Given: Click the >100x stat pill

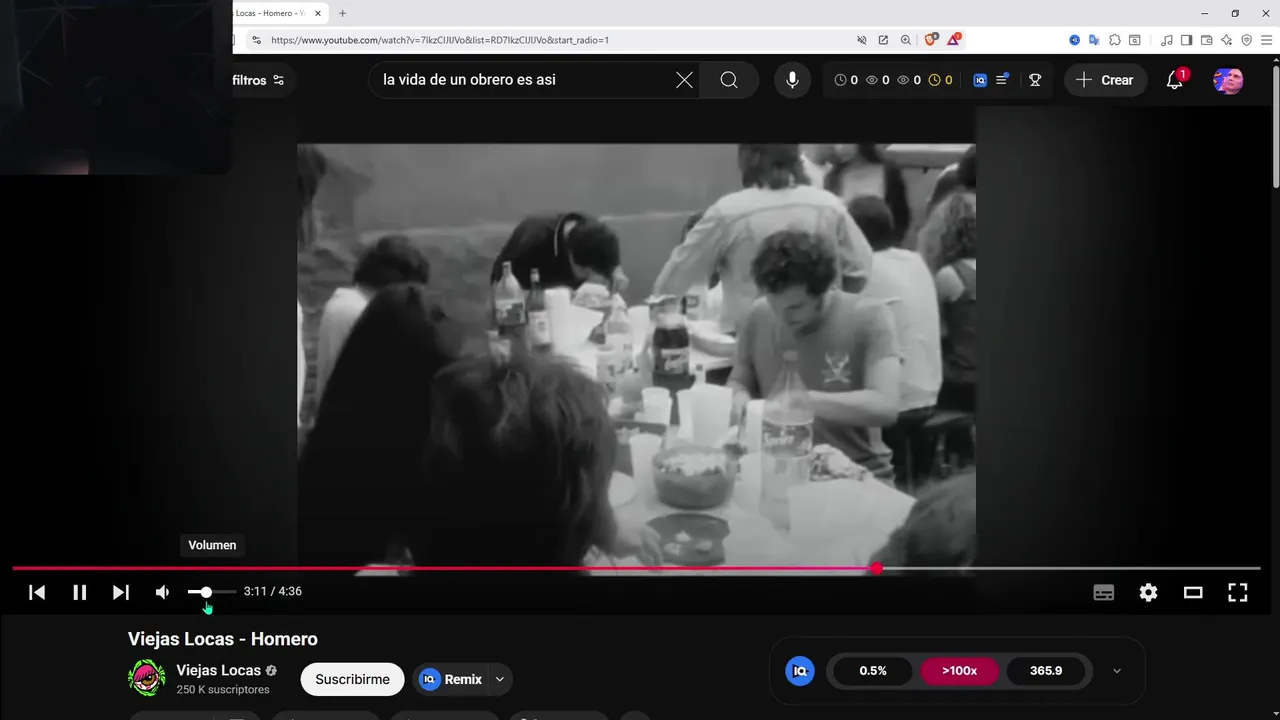Looking at the screenshot, I should click(959, 671).
